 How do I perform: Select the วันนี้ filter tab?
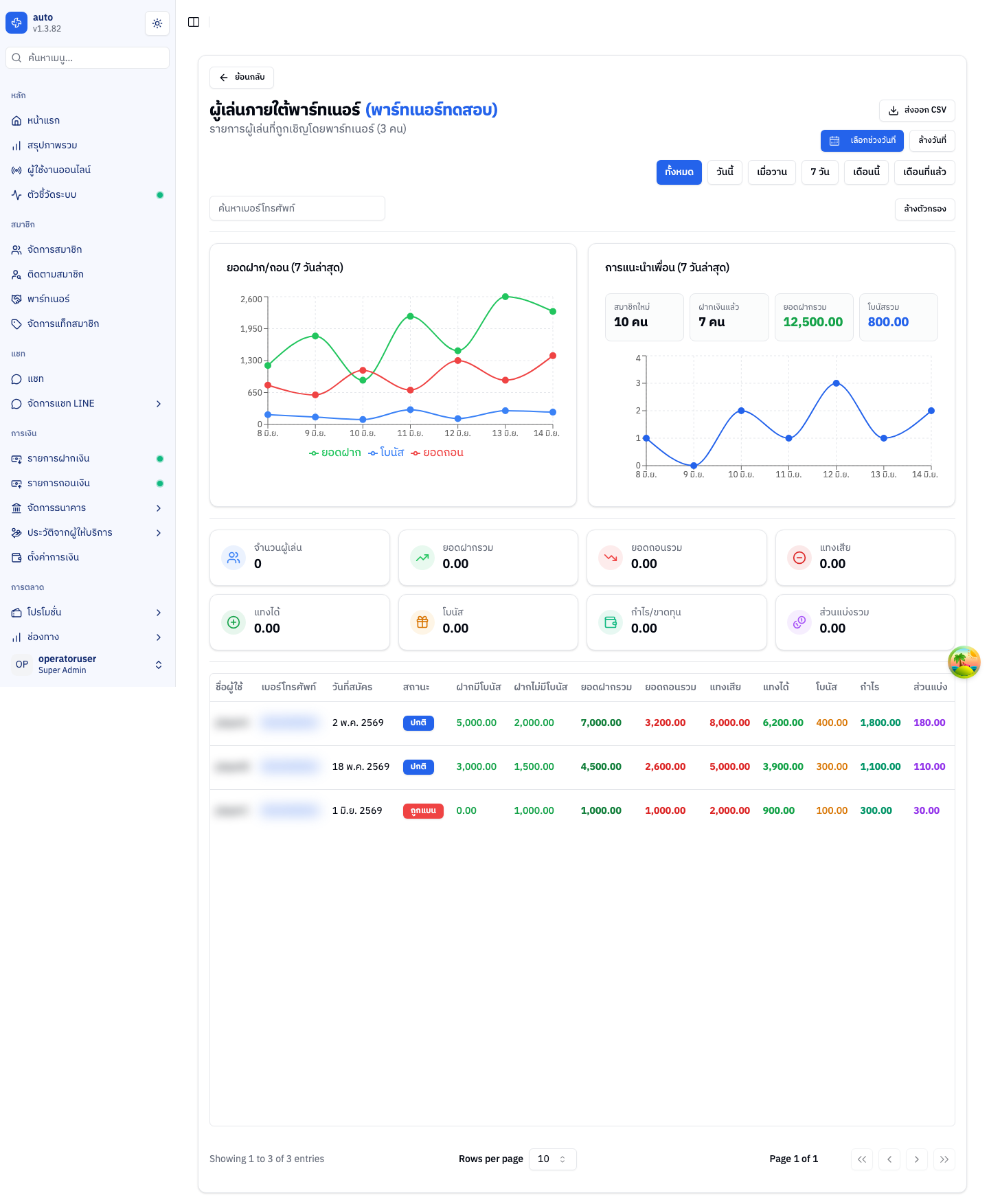[725, 172]
